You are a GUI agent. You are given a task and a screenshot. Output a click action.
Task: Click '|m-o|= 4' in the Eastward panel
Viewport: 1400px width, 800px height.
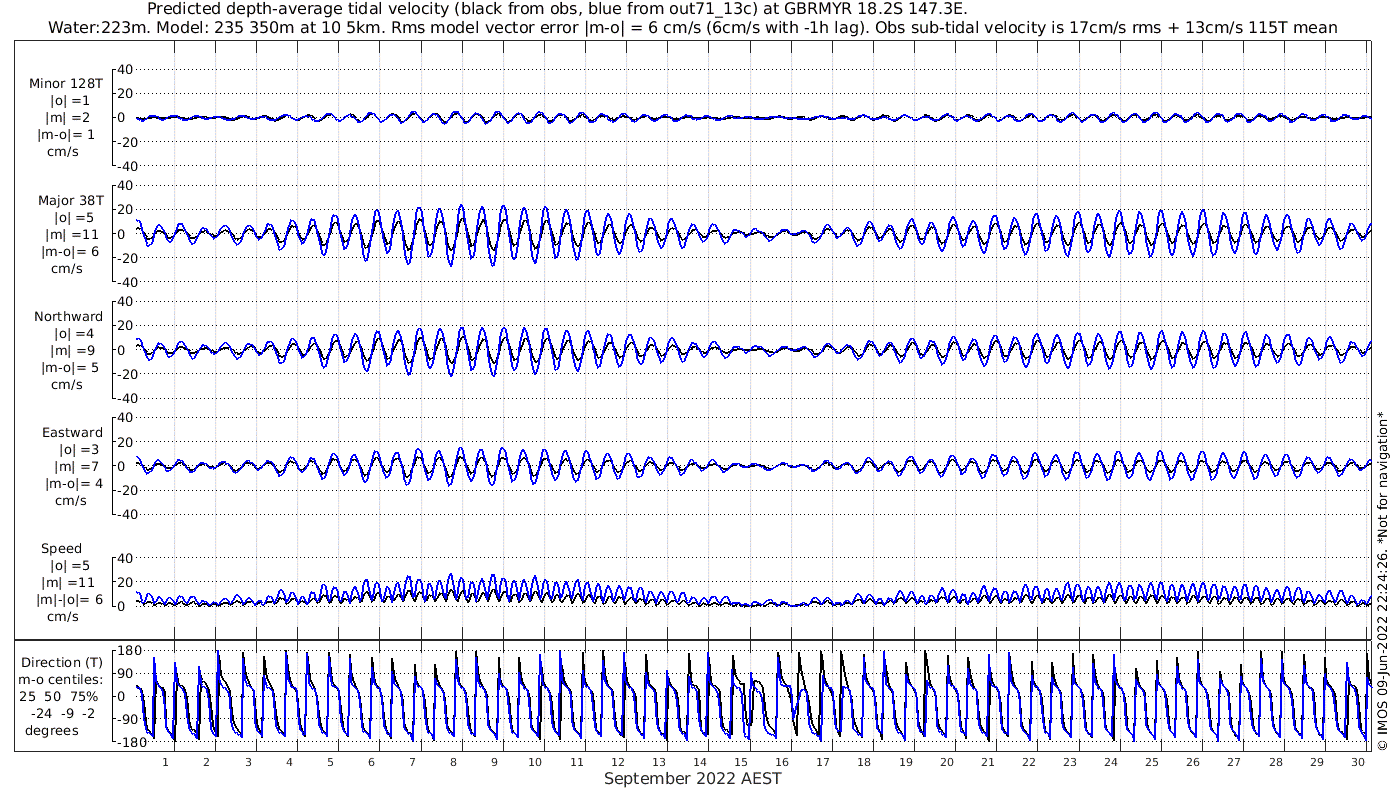(x=73, y=483)
